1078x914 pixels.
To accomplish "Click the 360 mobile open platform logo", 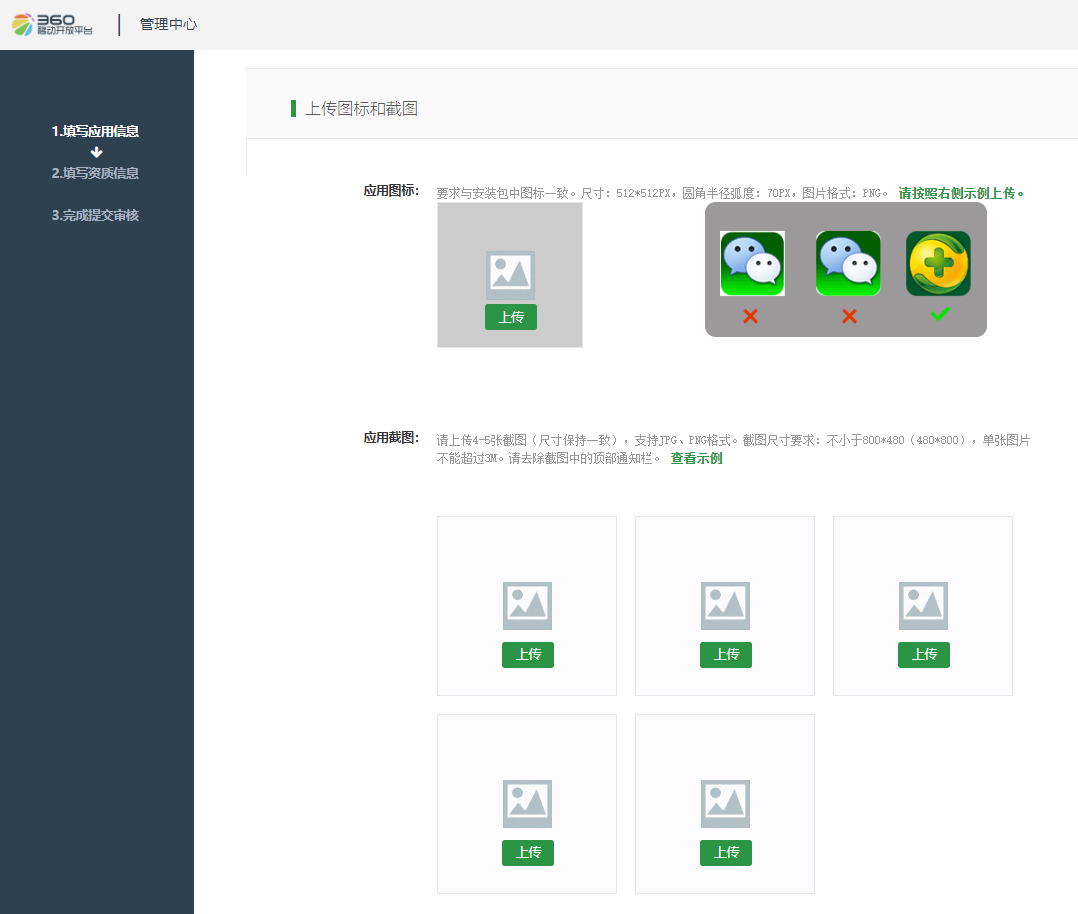I will [x=52, y=25].
